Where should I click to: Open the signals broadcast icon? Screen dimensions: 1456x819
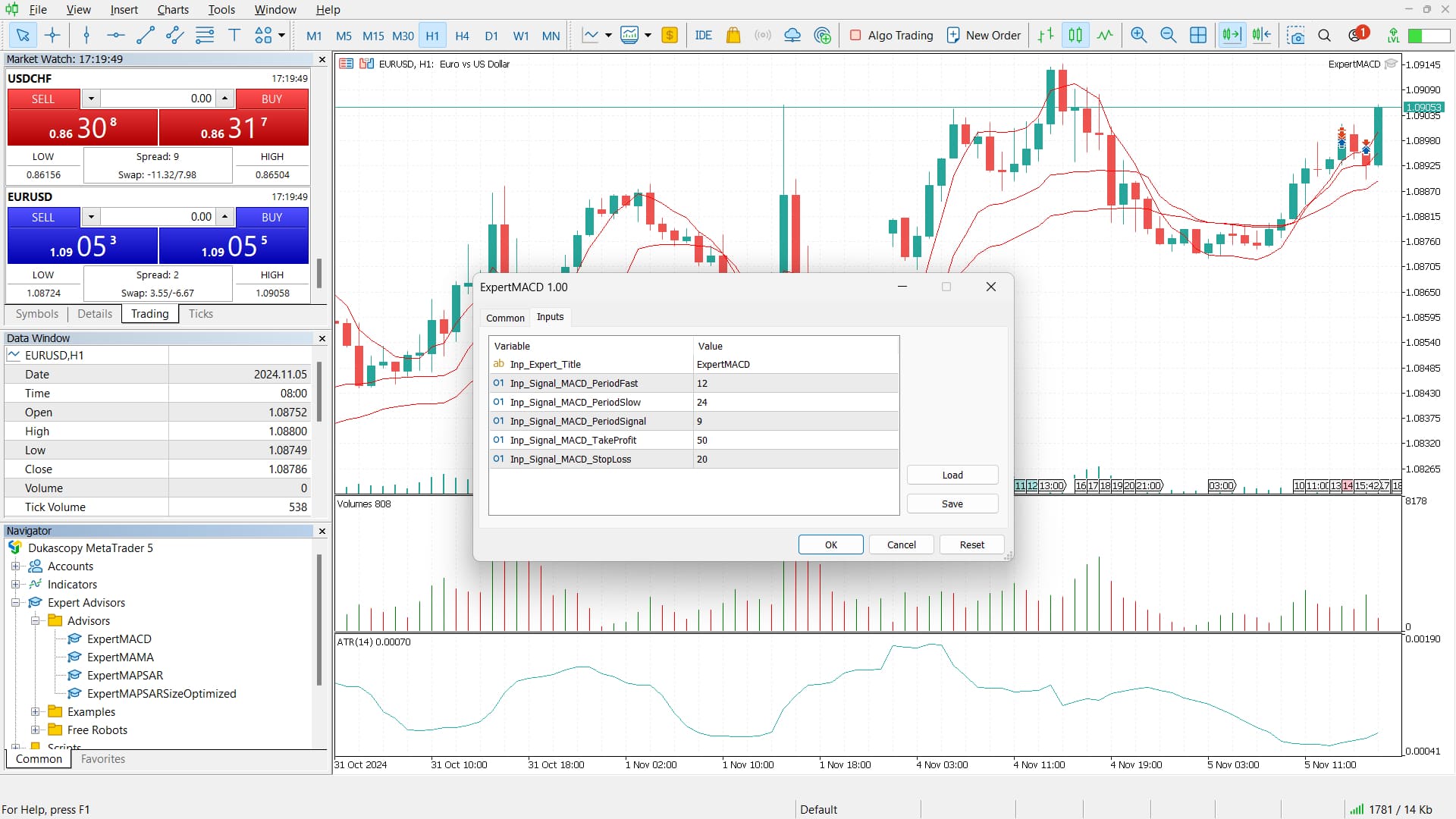click(x=763, y=35)
